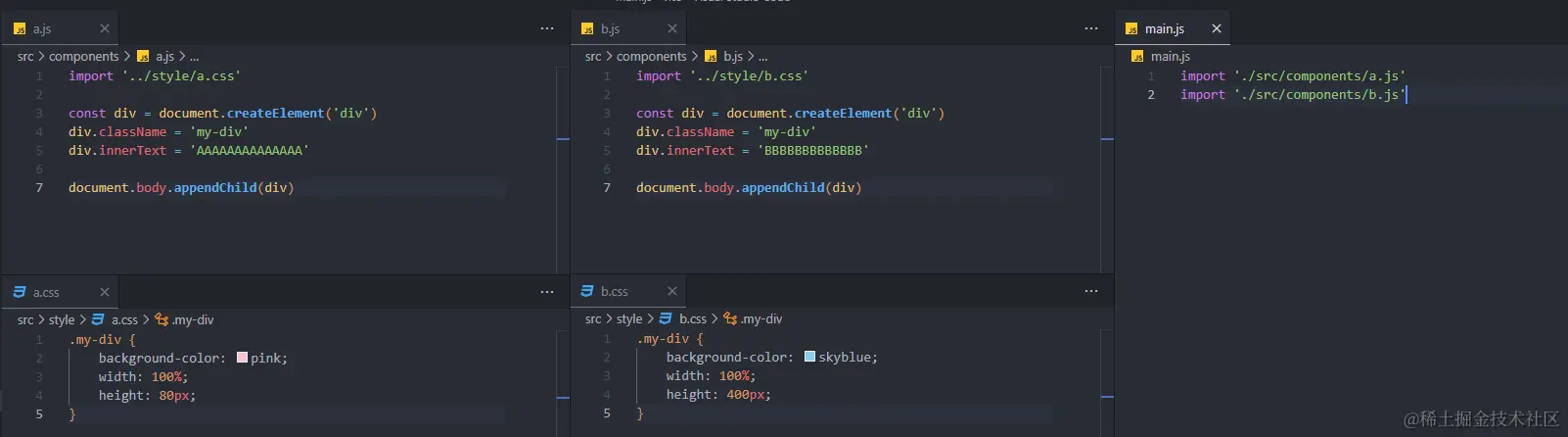Click 'appendChild' call in a.js
The image size is (1568, 437).
(215, 188)
